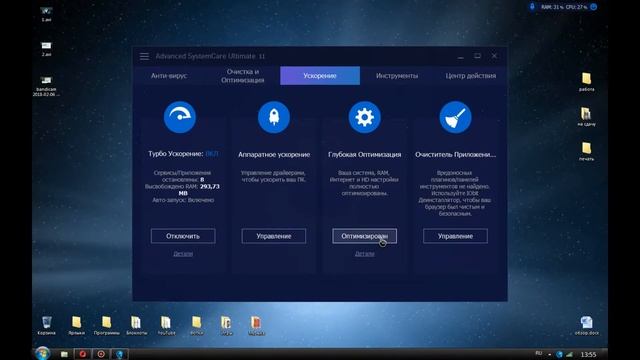Click the round blue icon right of CPU

point(594,7)
